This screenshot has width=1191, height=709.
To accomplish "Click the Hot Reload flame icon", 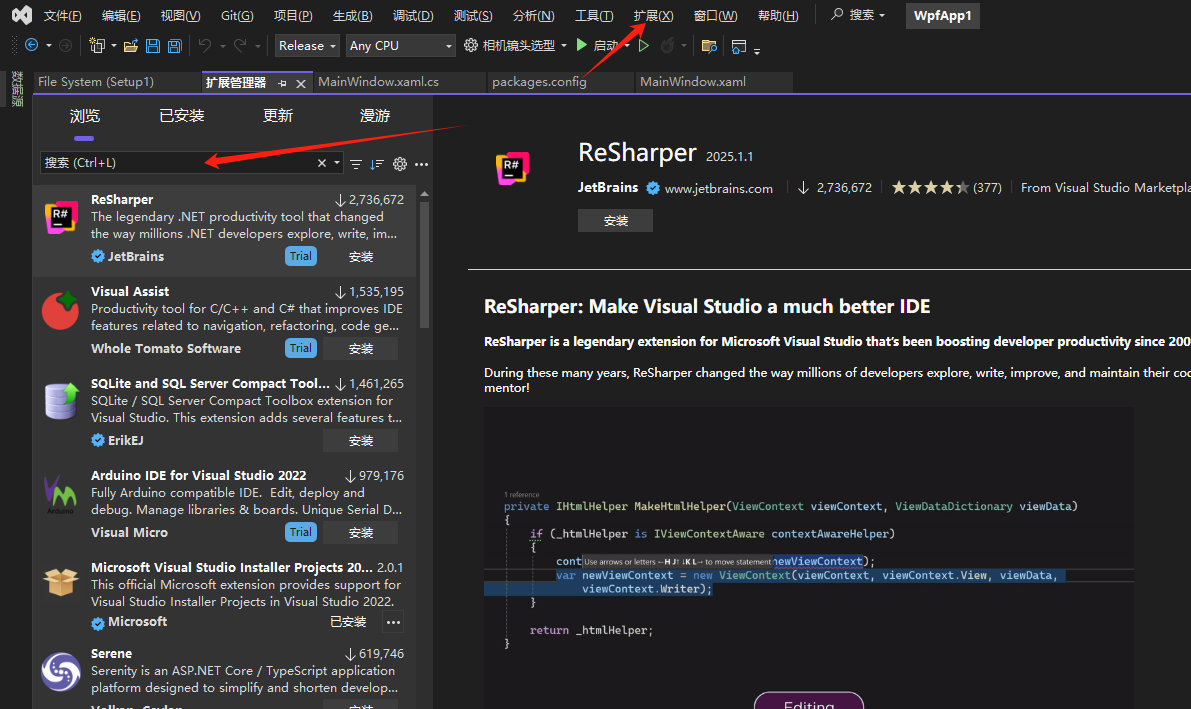I will (668, 46).
